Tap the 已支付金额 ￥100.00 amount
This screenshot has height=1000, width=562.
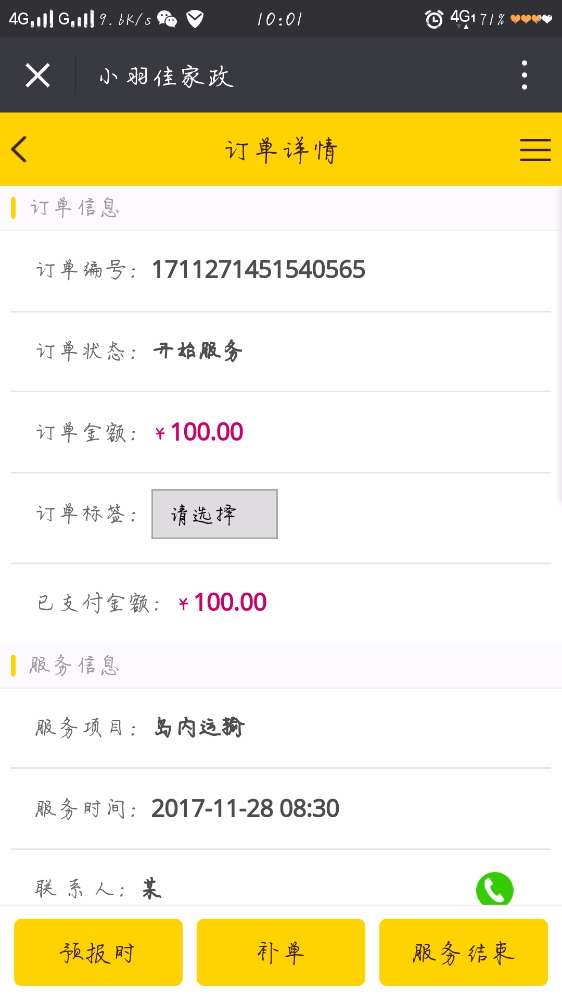pyautogui.click(x=222, y=602)
